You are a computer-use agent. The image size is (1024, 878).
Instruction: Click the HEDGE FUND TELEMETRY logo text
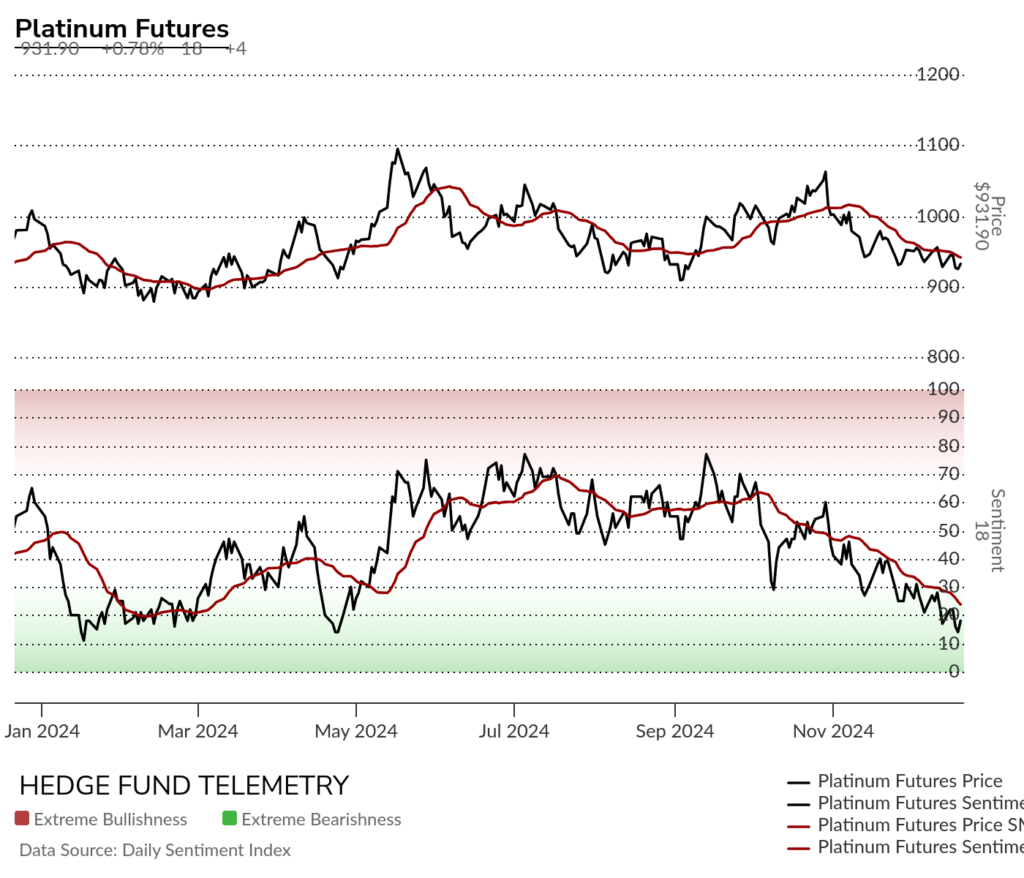pyautogui.click(x=184, y=785)
